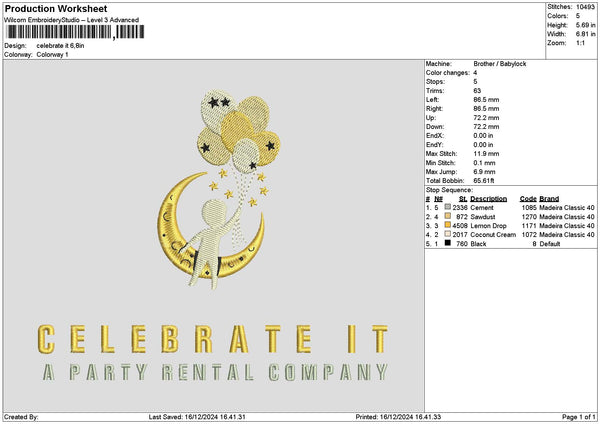This screenshot has height=424, width=600.
Task: Click the 'Coconut Cream' description text
Action: tap(493, 235)
